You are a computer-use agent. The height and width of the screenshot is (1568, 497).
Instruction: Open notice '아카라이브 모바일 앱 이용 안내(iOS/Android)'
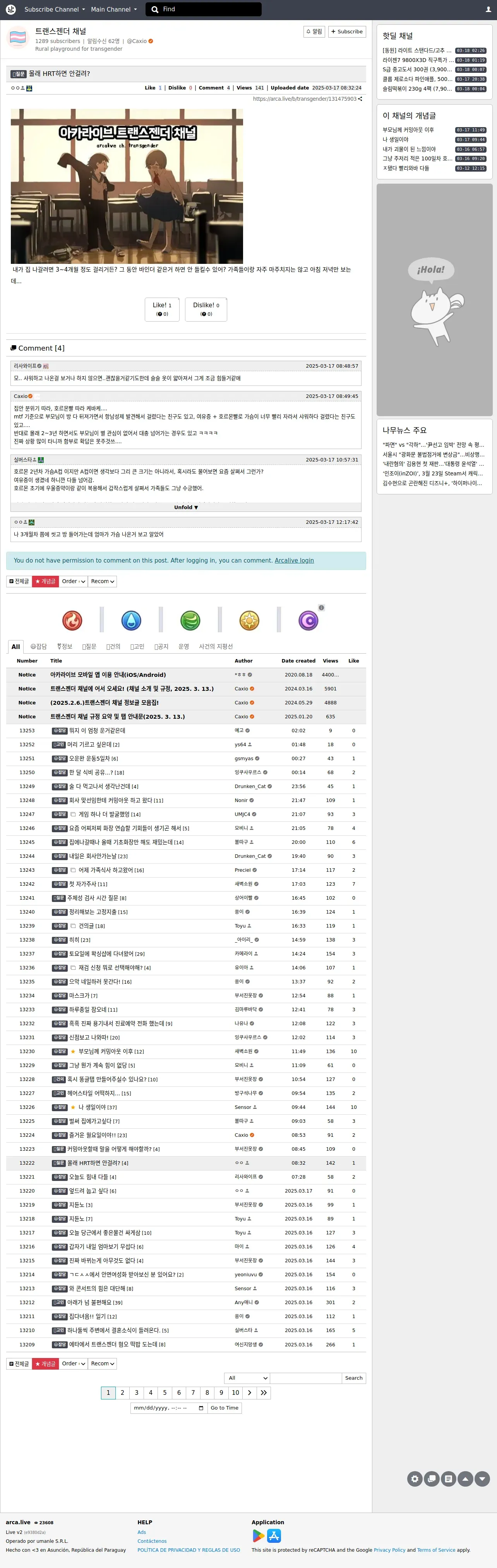pyautogui.click(x=108, y=675)
